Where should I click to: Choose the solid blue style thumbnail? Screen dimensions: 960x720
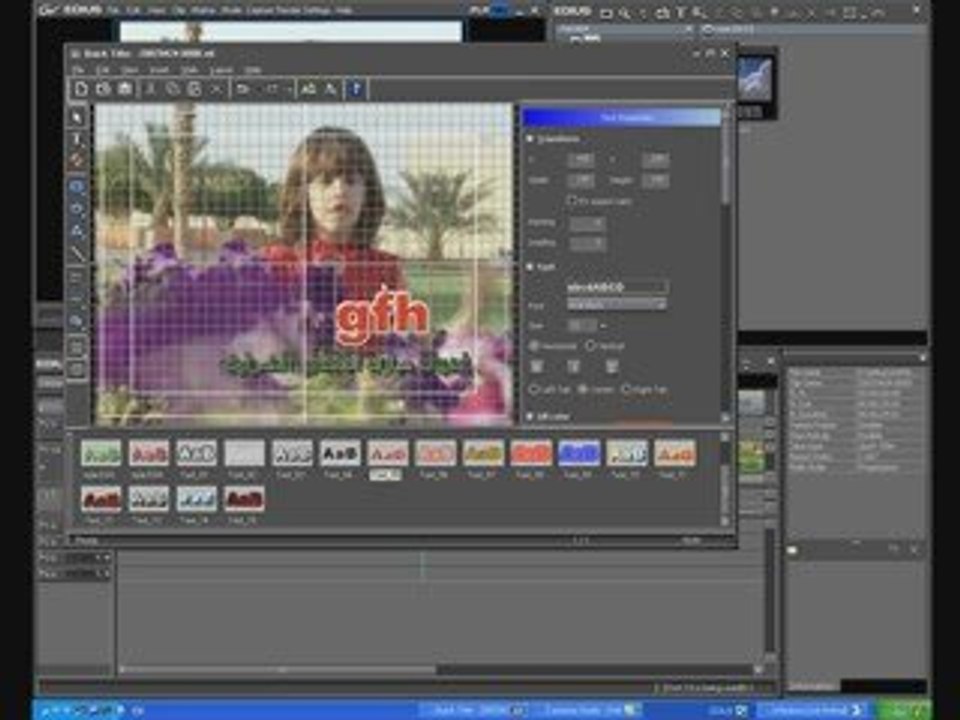point(579,453)
